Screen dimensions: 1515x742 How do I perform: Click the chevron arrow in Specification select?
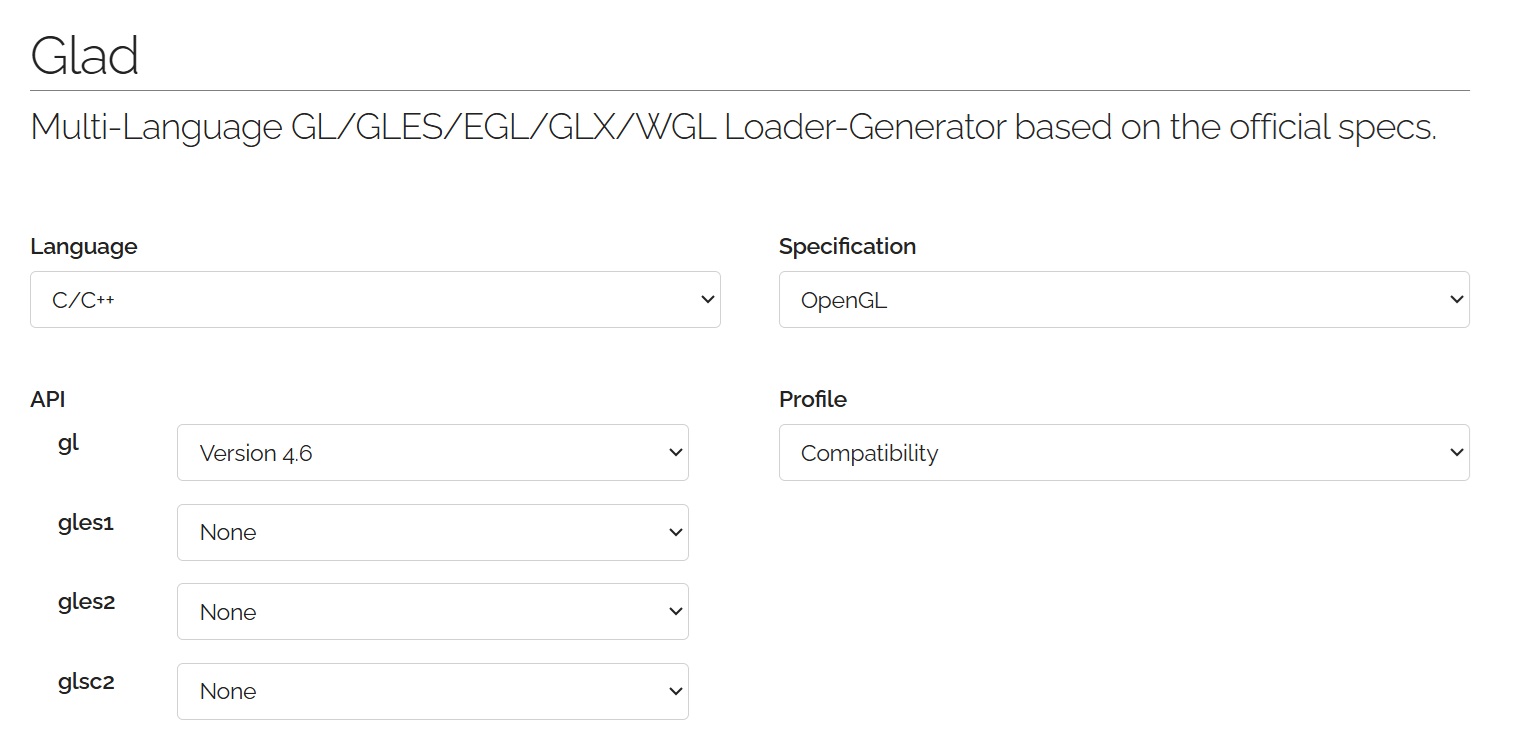pos(1456,299)
